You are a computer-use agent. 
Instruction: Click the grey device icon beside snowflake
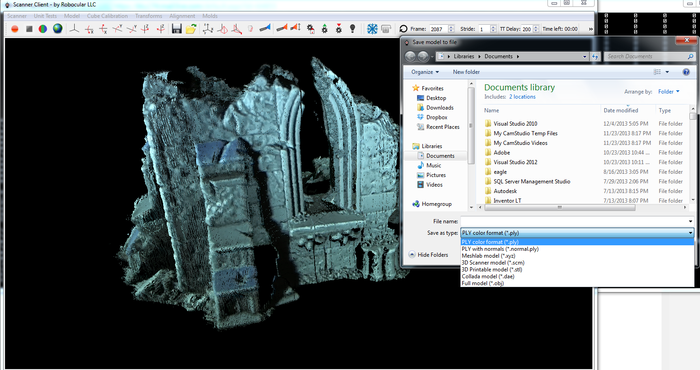386,29
